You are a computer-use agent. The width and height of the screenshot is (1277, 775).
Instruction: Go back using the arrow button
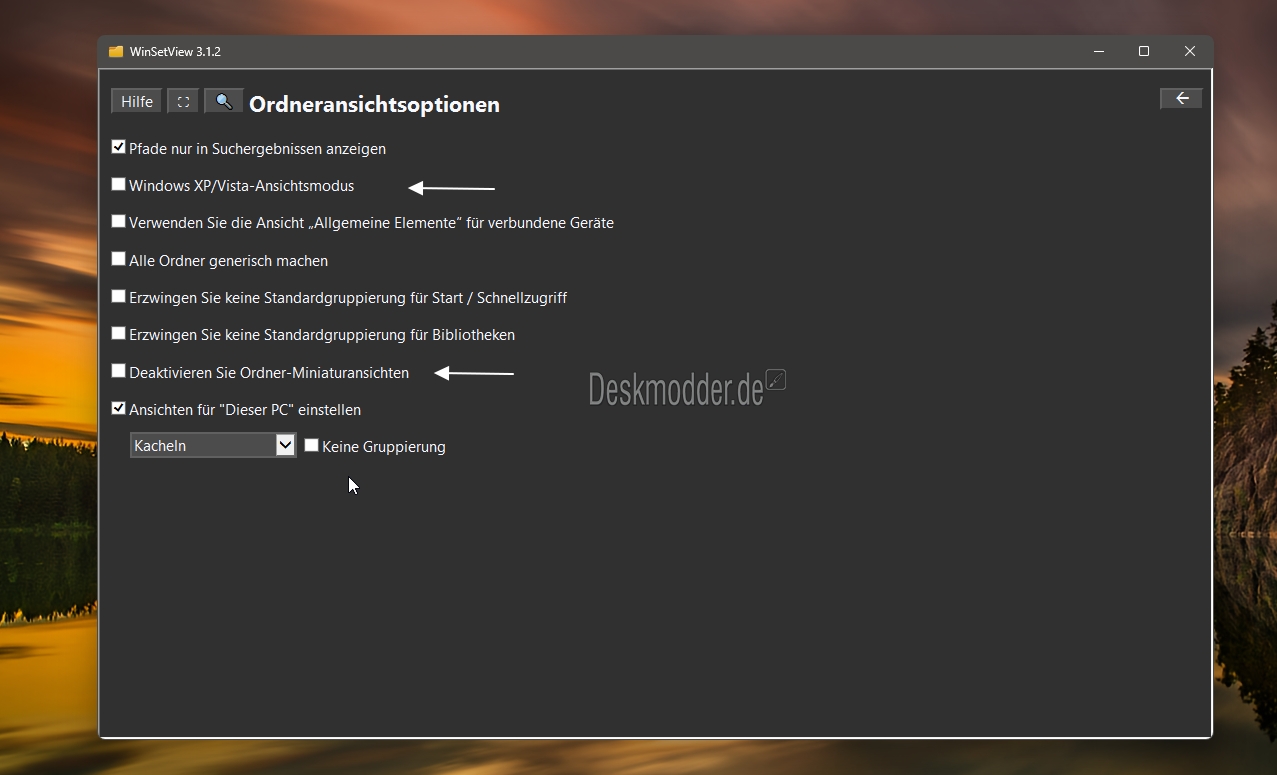[x=1181, y=98]
